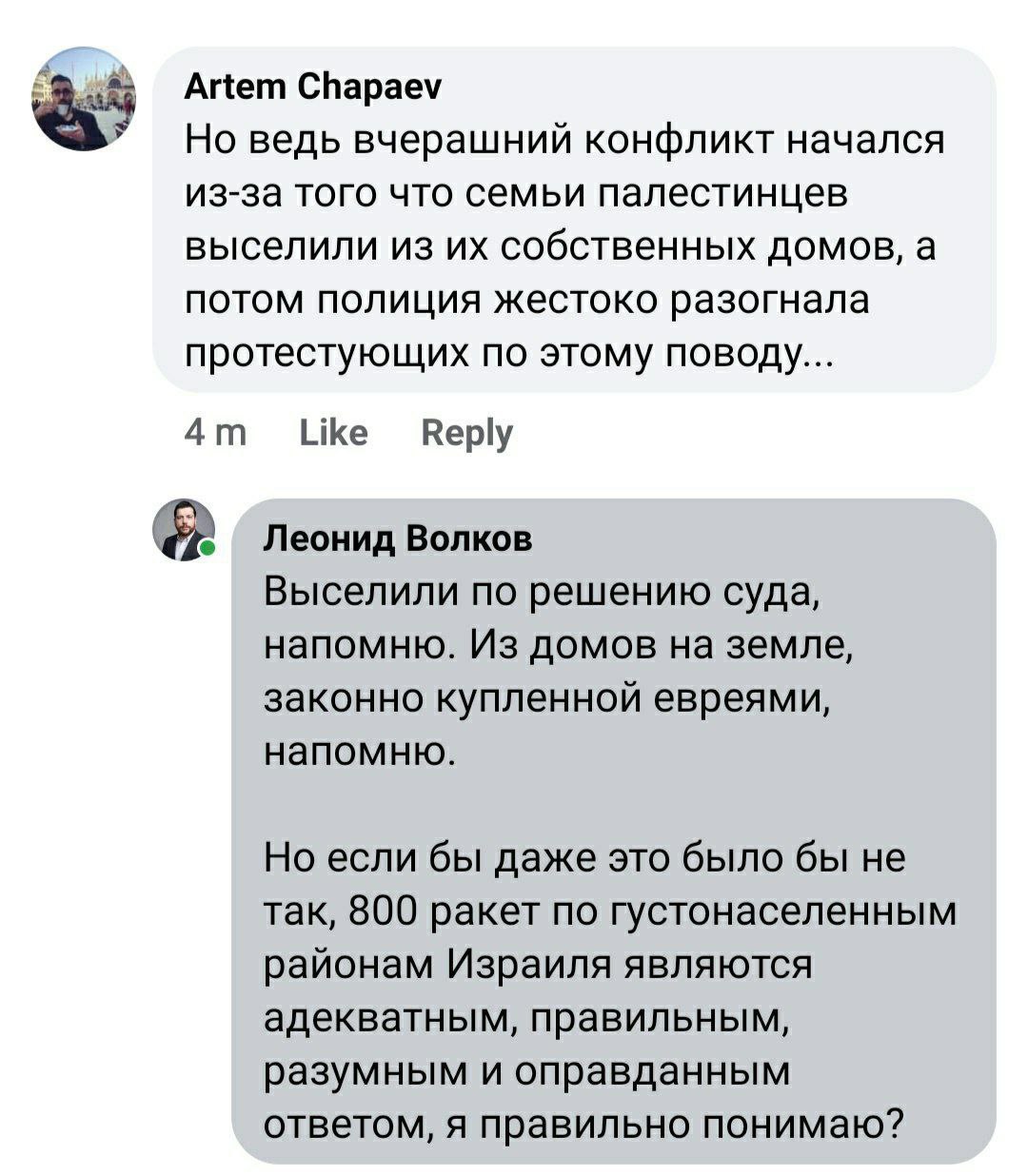This screenshot has height=1176, width=1028.
Task: Open Artem Chapaev's profile picture
Action: [x=83, y=99]
